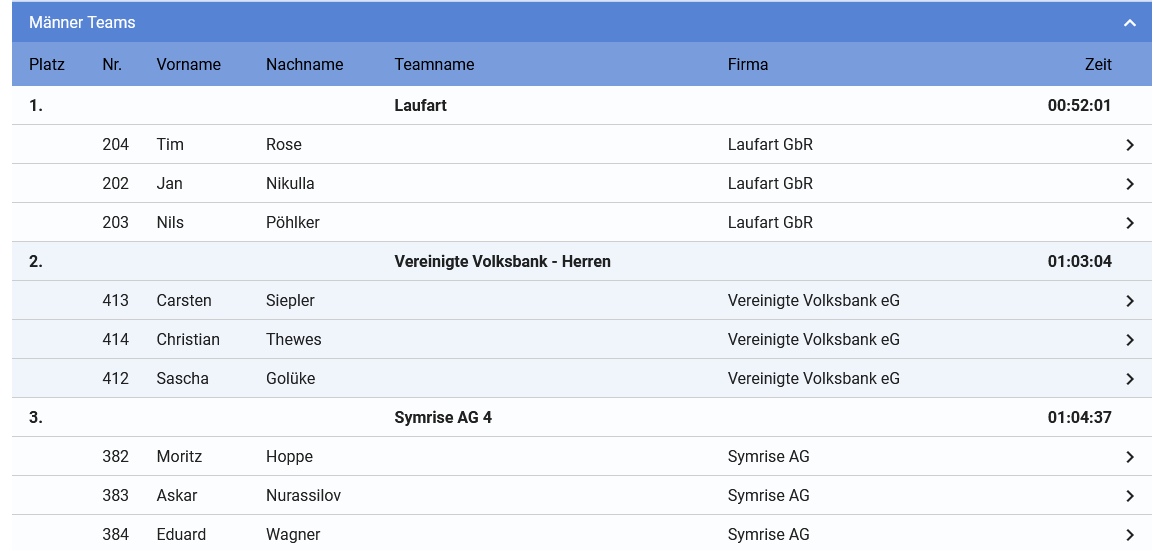Screen dimensions: 1159x551
Task: Open details arrow for Eduard Wagner
Action: click(x=1129, y=535)
